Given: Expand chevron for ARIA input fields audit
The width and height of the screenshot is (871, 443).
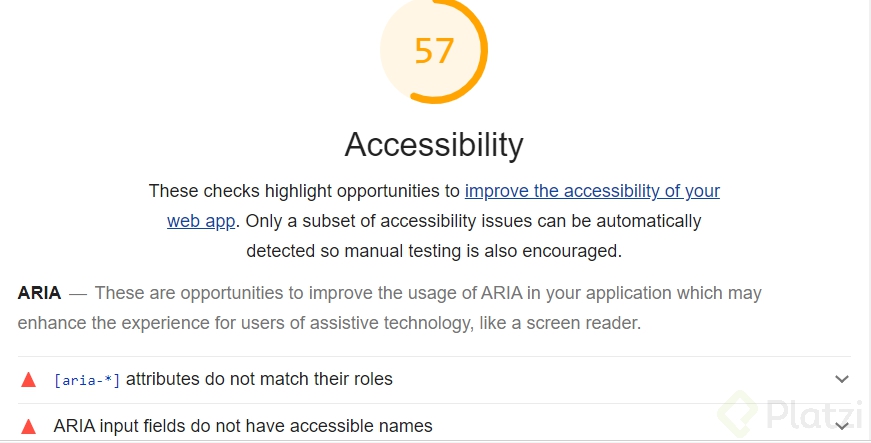Looking at the screenshot, I should (842, 426).
